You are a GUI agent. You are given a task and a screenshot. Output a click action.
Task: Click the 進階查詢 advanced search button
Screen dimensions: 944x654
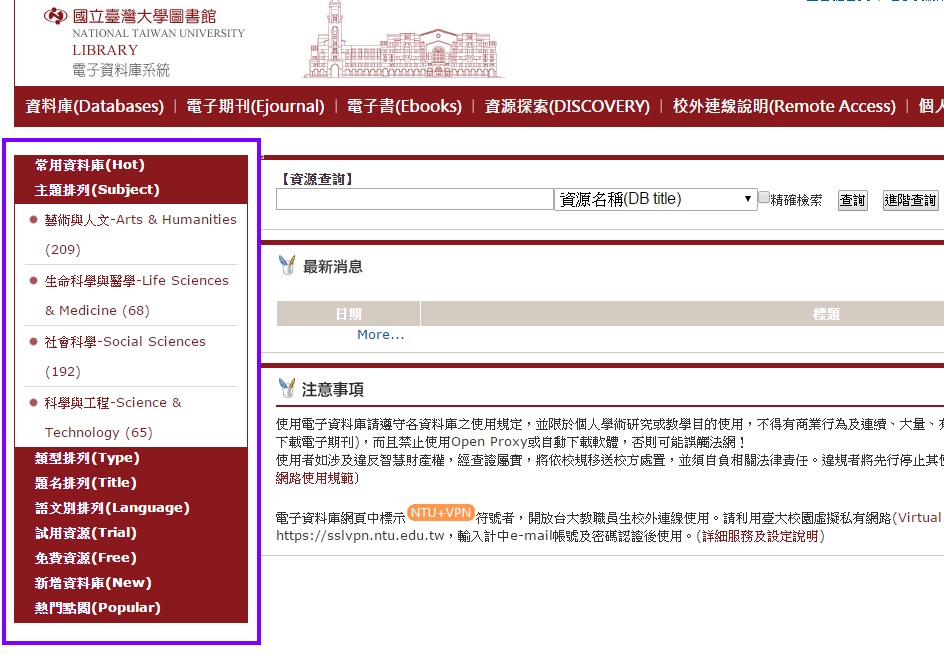coord(910,200)
